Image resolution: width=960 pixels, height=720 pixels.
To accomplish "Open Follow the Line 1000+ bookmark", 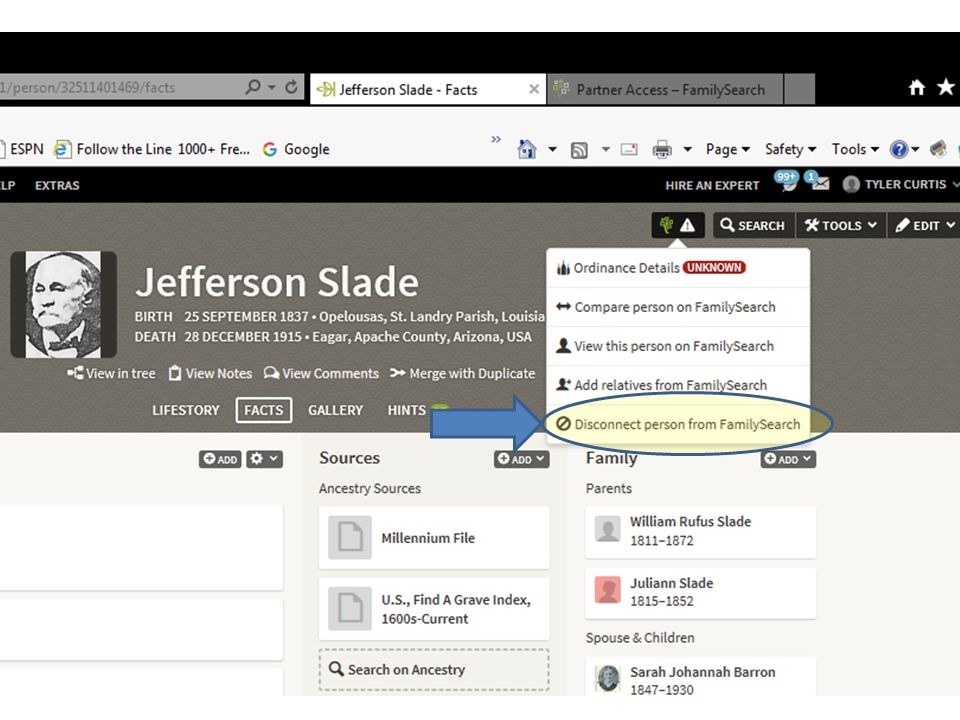I will tap(152, 149).
